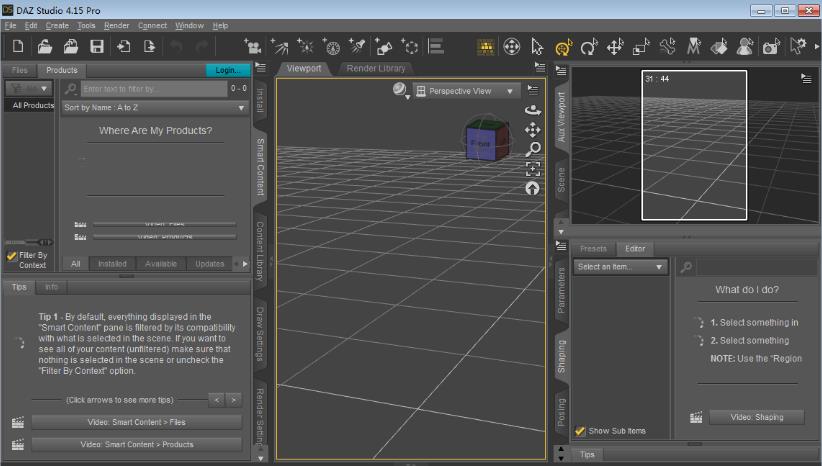Image resolution: width=822 pixels, height=466 pixels.
Task: Collapse the arrow below the Aux Viewport tab
Action: tap(561, 232)
